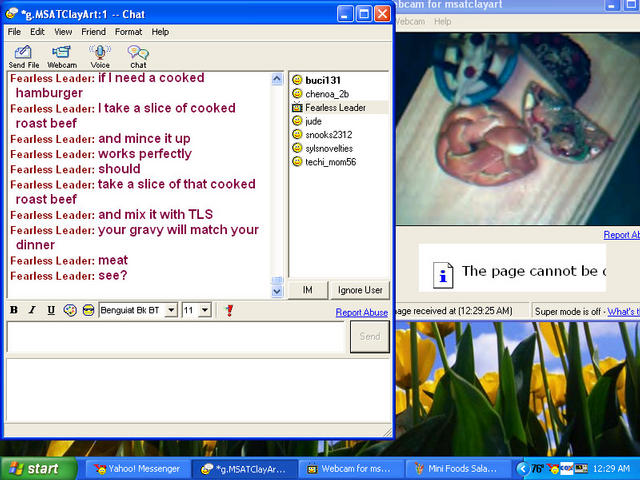
Task: Click the webcam icon beside Fearless Leader
Action: click(297, 107)
